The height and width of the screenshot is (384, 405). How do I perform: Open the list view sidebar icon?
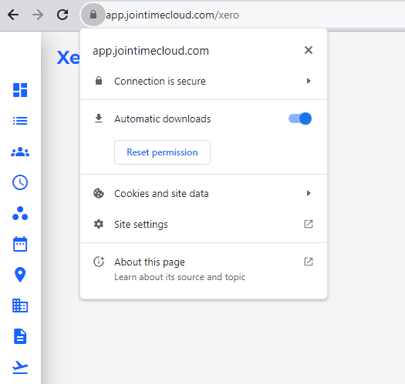pyautogui.click(x=20, y=121)
